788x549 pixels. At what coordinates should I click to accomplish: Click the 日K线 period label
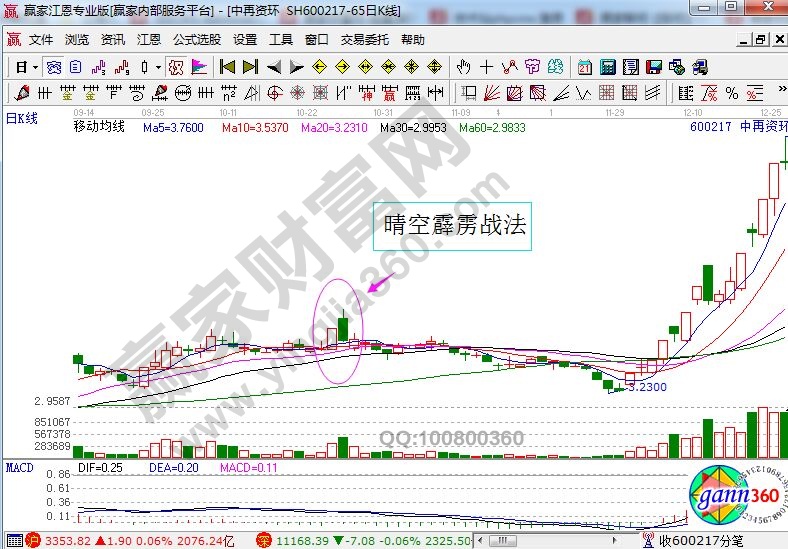[x=22, y=117]
